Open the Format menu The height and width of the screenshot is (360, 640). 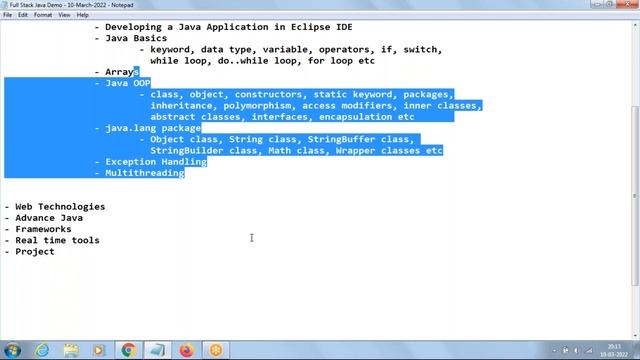pyautogui.click(x=43, y=15)
